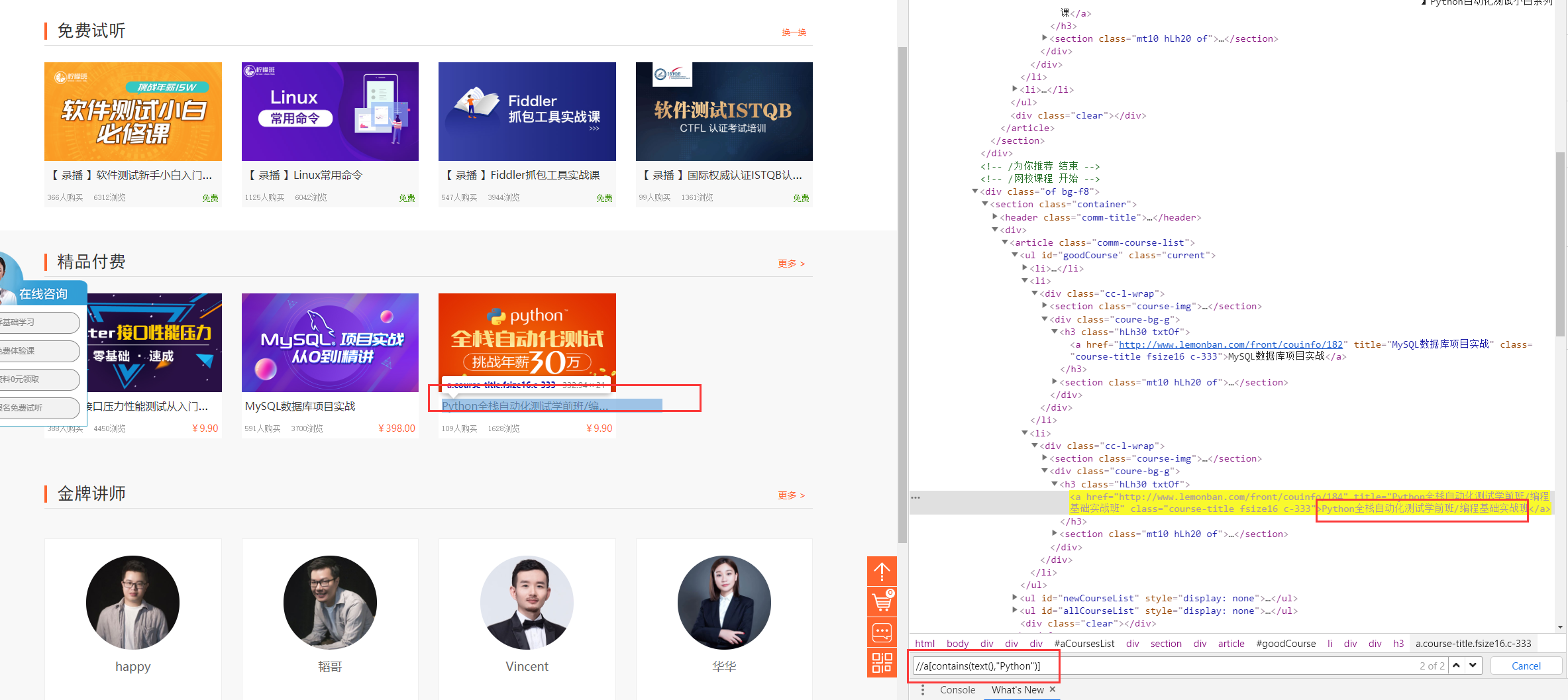1568x700 pixels.
Task: Open the shopping cart icon
Action: coord(882,602)
